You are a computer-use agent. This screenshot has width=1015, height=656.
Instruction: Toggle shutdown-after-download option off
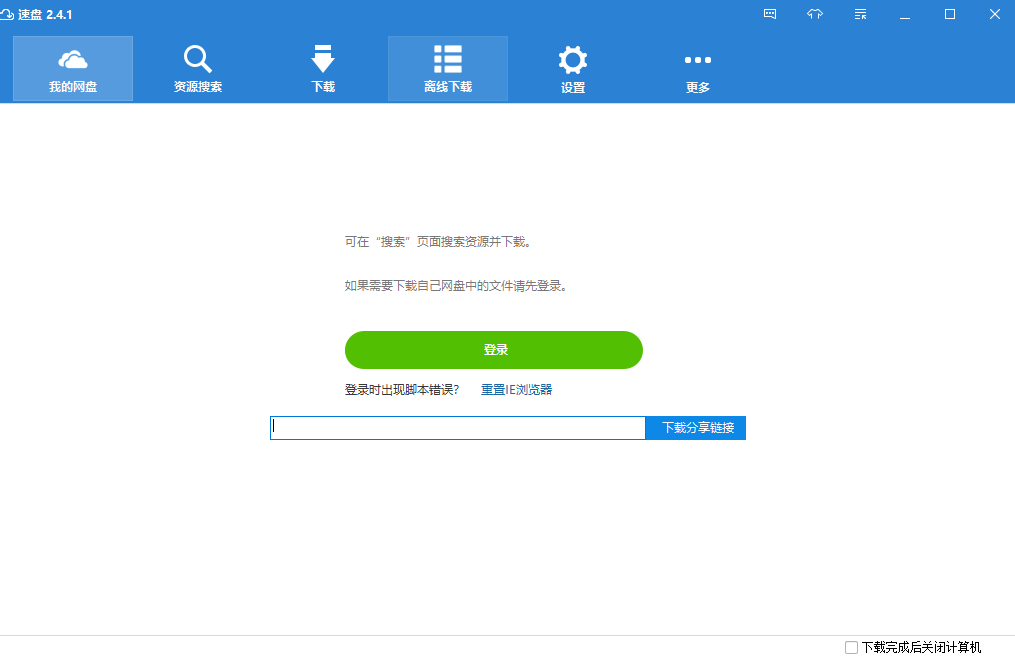pos(849,647)
